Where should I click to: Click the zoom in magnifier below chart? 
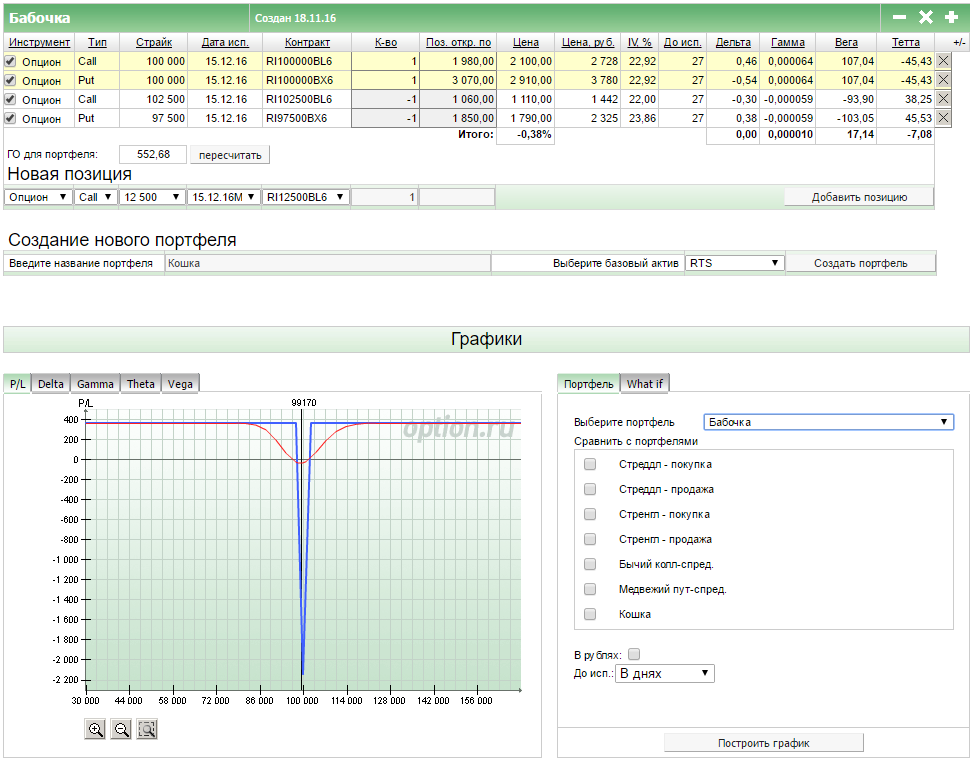click(96, 729)
